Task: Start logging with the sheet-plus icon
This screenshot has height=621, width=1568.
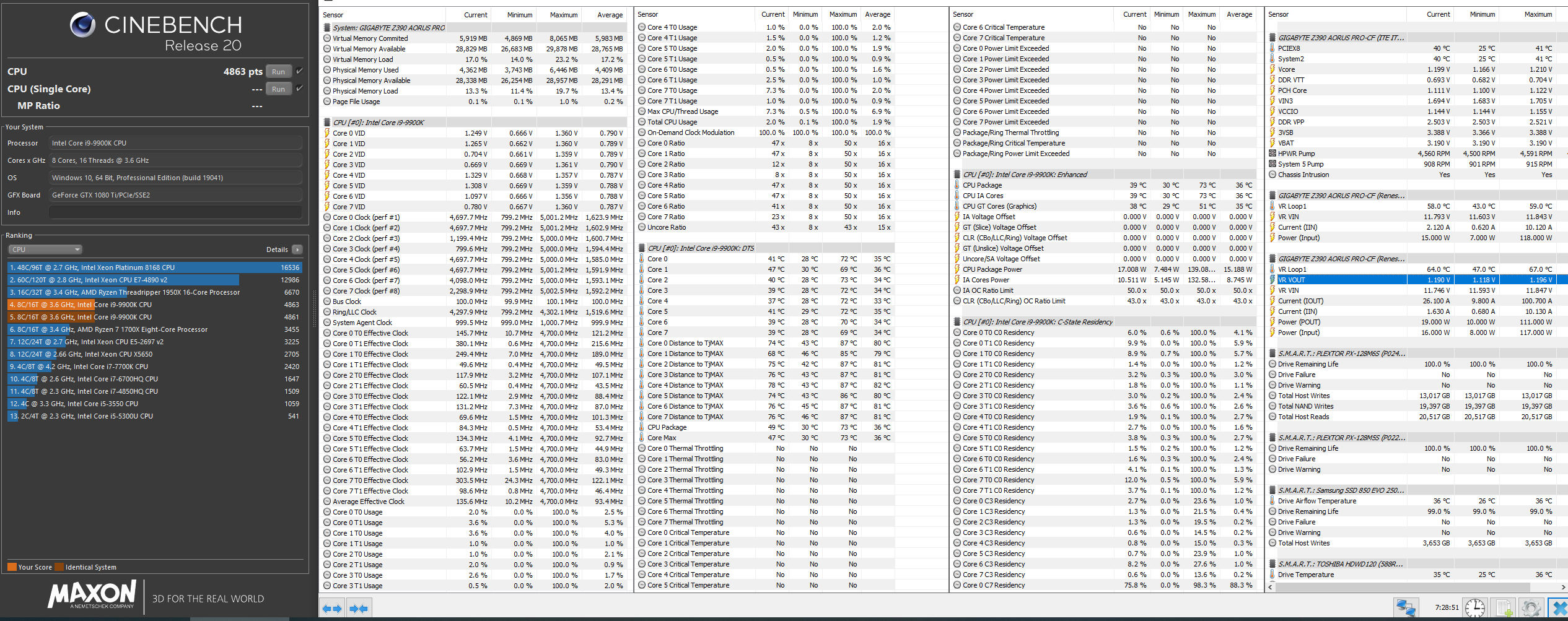Action: (1504, 608)
